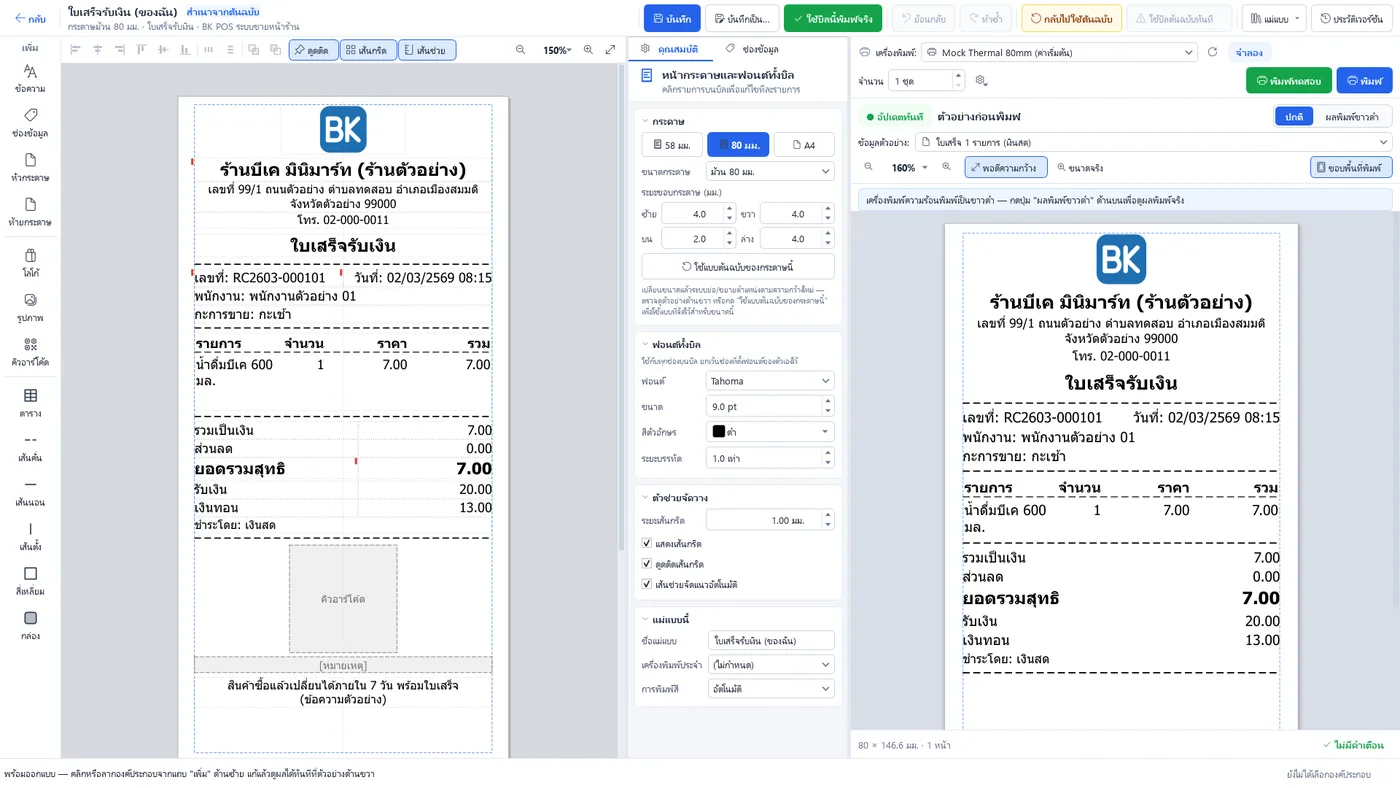Add a data field (ช่องข้อมูล) from sidebar
The height and width of the screenshot is (788, 1400).
click(x=30, y=123)
